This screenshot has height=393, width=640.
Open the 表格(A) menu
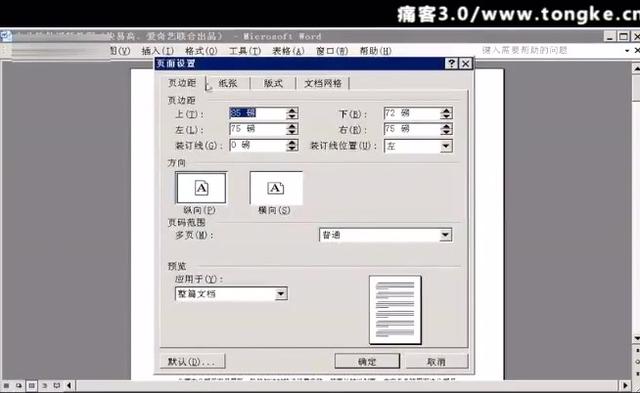point(288,51)
